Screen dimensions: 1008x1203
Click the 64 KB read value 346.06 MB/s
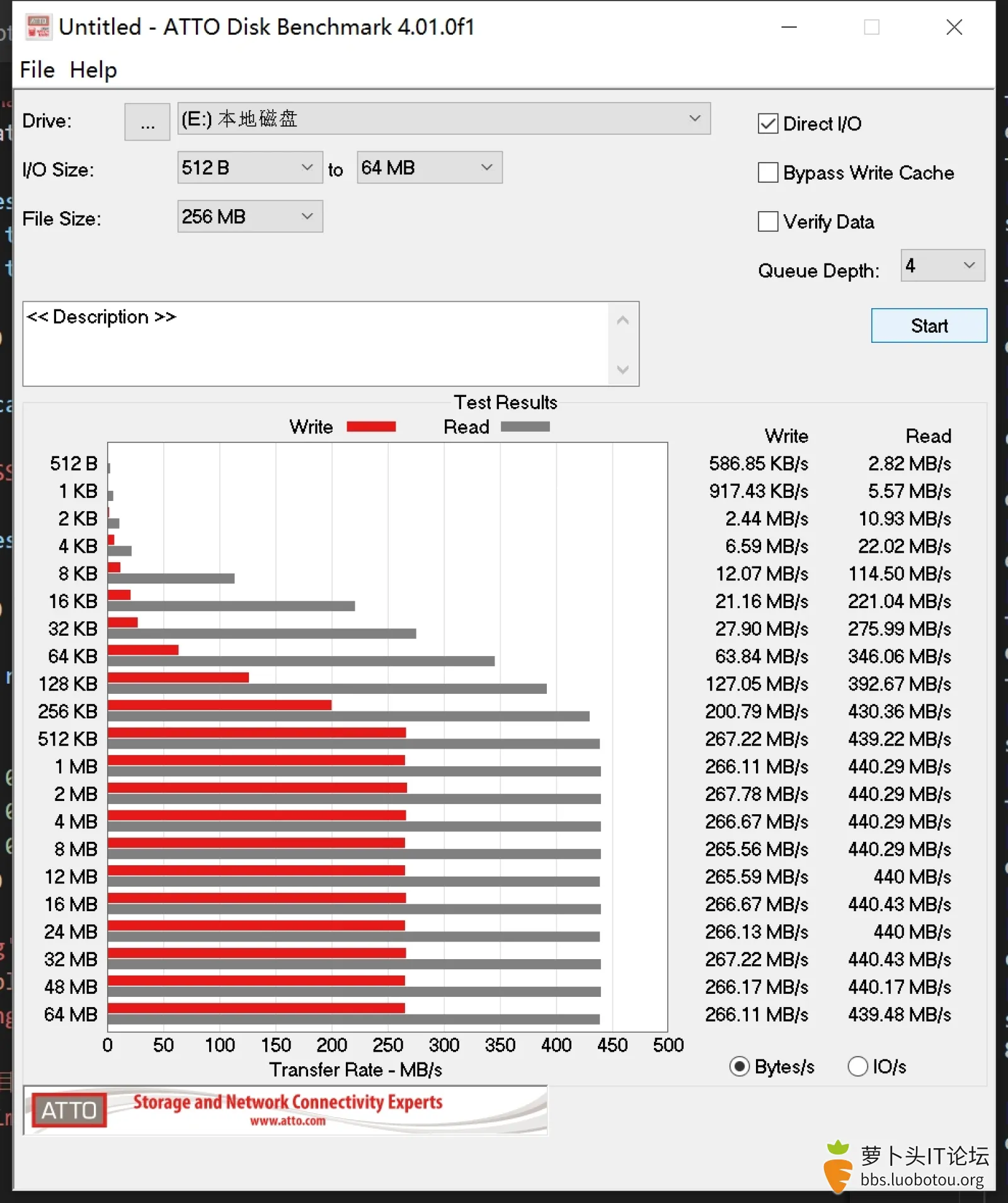(900, 657)
